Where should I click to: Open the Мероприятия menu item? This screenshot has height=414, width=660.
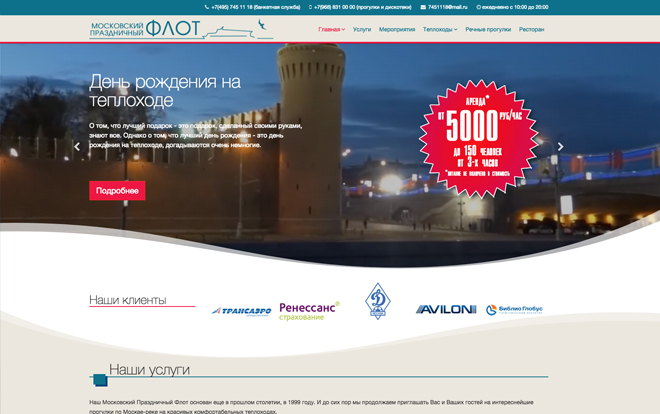coord(397,29)
